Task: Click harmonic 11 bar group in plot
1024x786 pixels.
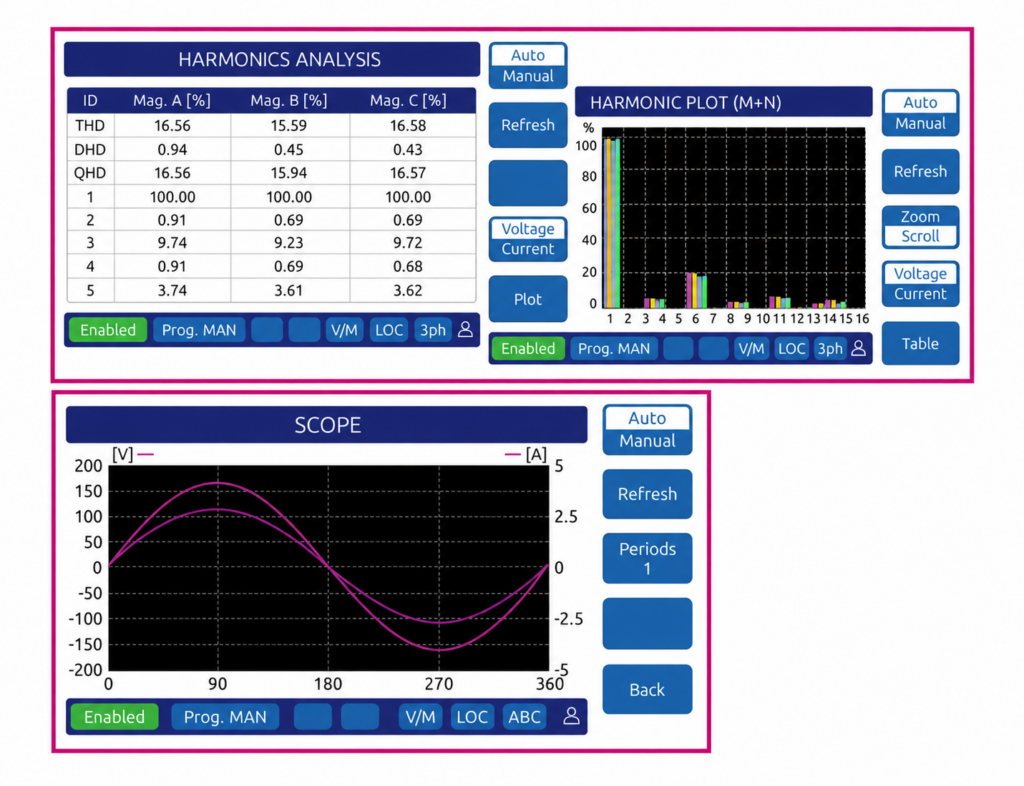Action: [780, 302]
